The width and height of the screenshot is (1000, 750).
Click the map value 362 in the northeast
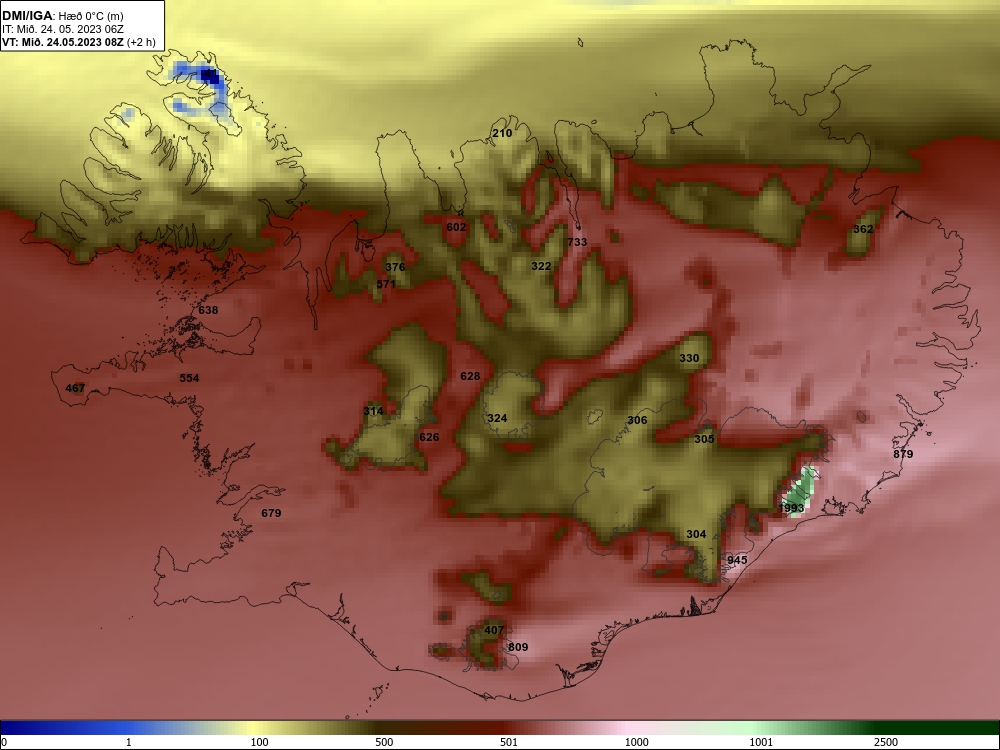[x=863, y=229]
